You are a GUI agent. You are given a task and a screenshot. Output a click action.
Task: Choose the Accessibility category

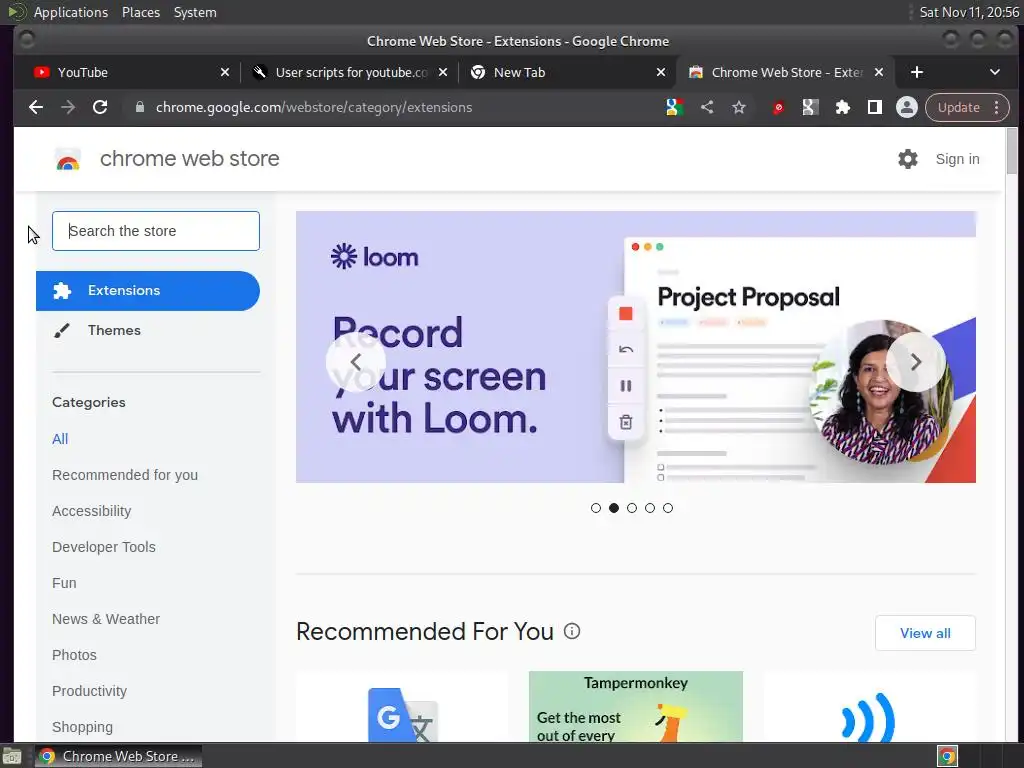pos(91,511)
